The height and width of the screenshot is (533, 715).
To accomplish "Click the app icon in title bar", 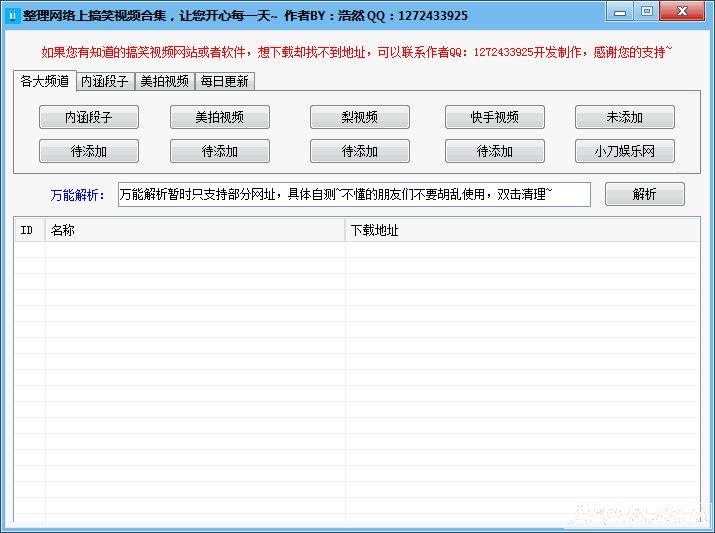I will pyautogui.click(x=13, y=15).
